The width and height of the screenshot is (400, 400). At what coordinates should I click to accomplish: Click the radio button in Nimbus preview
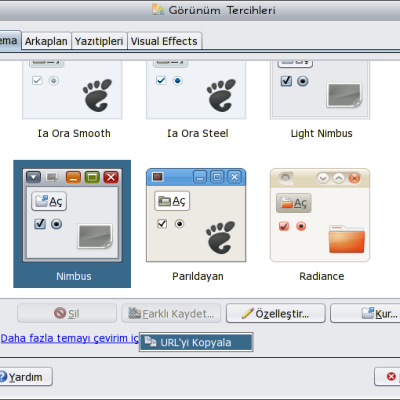[x=56, y=224]
